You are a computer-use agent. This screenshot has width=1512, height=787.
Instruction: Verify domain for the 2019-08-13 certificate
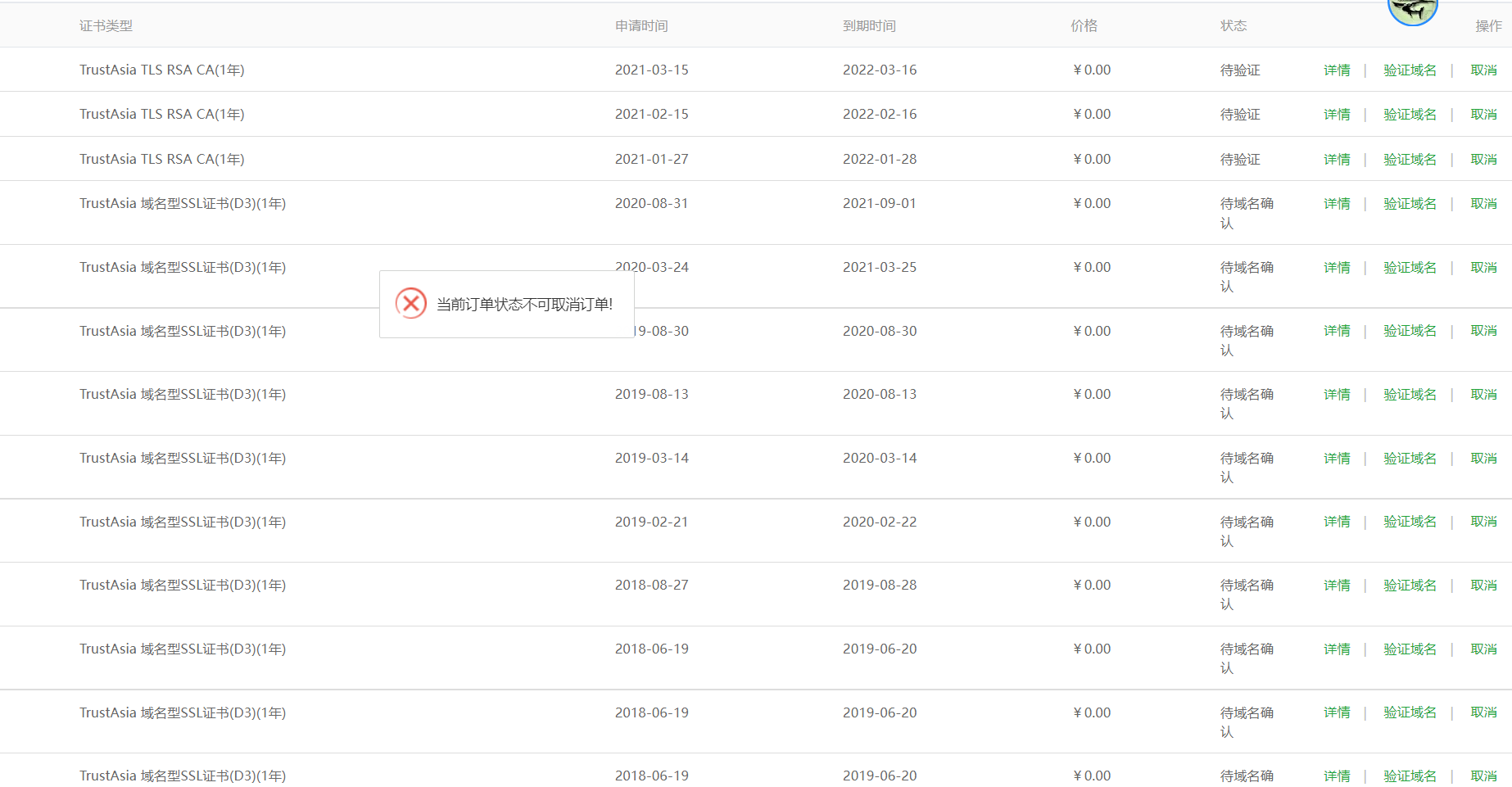(x=1410, y=395)
